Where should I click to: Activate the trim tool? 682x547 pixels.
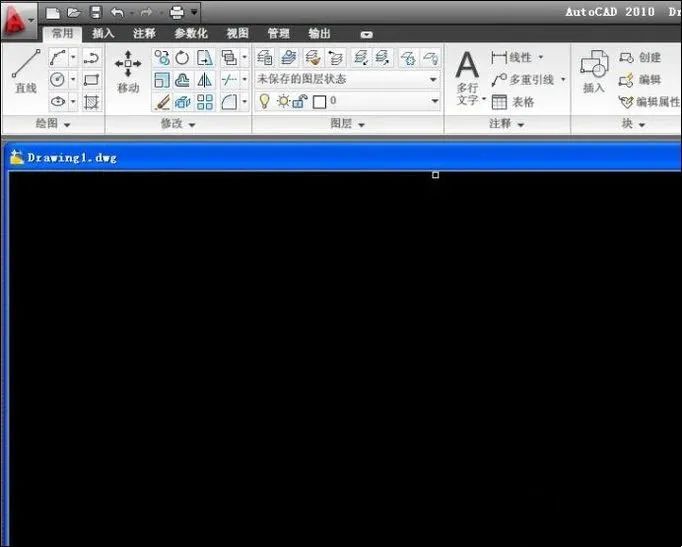[x=229, y=80]
